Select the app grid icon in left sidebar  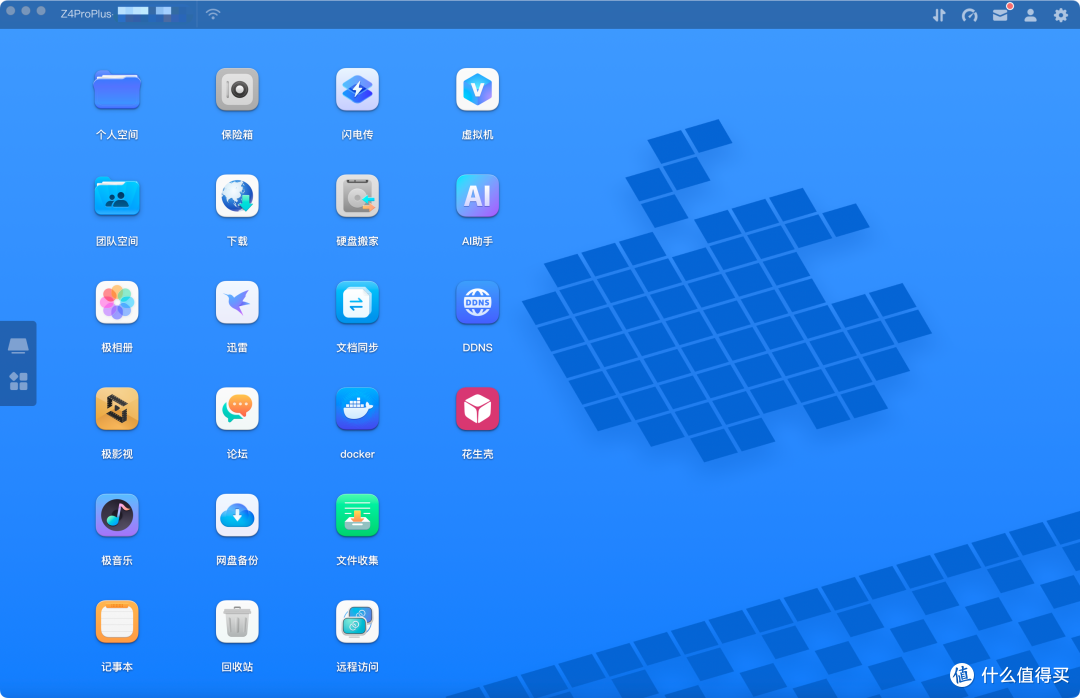click(x=19, y=381)
